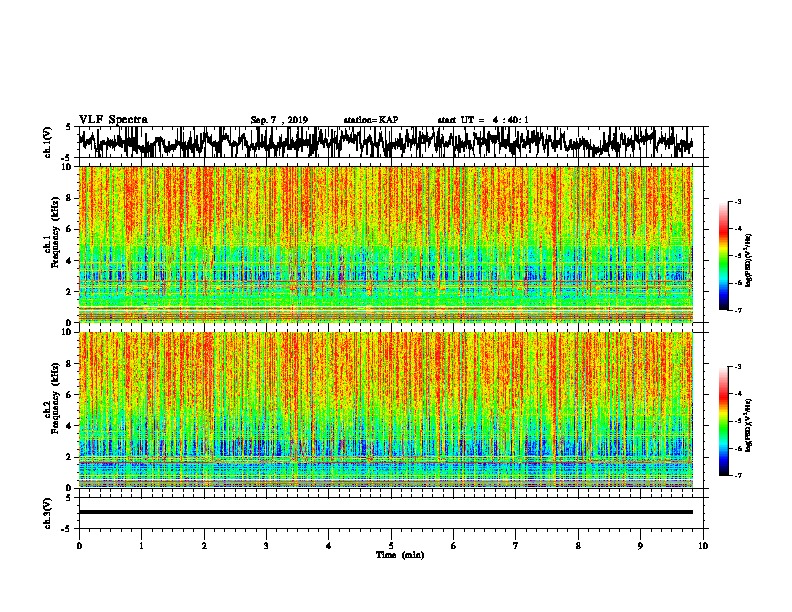Click the time axis tick label "7"

click(x=516, y=546)
